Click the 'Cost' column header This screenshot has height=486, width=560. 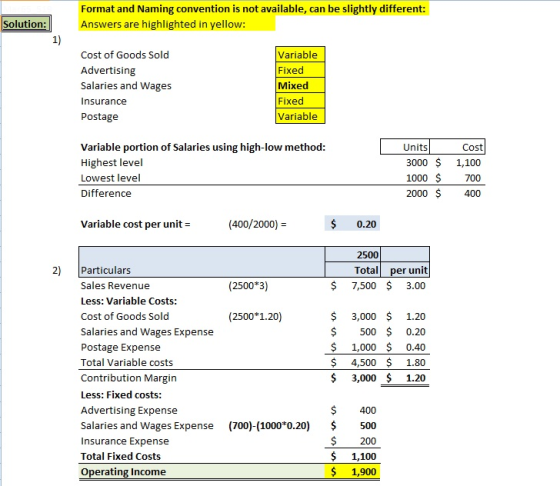coord(457,147)
